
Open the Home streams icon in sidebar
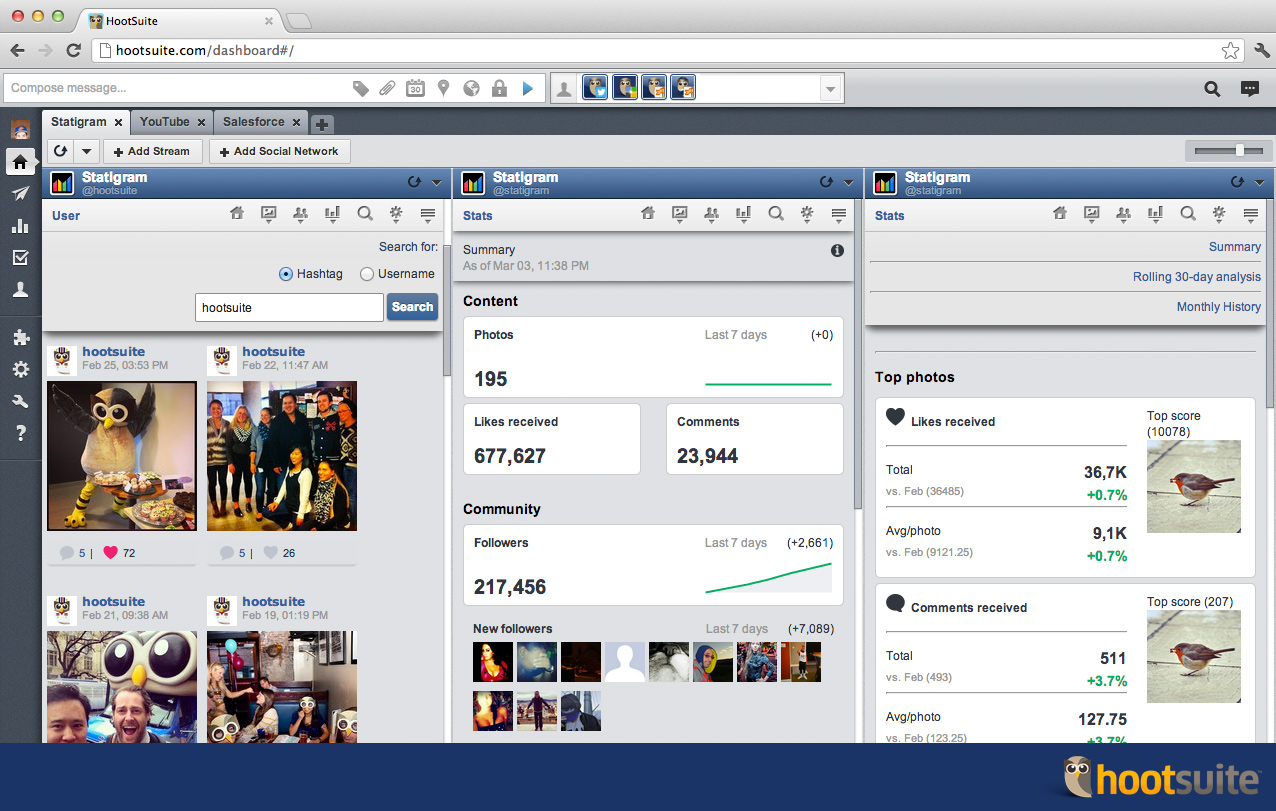pyautogui.click(x=20, y=161)
